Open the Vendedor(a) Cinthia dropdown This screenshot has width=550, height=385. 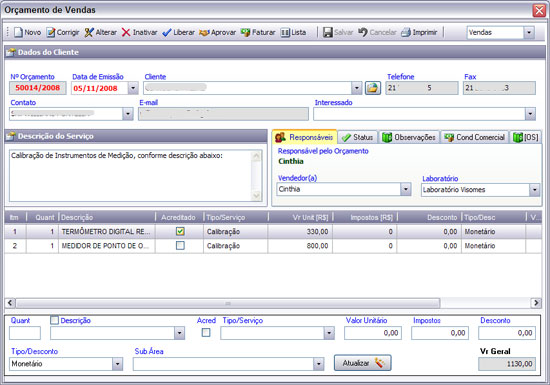[405, 189]
